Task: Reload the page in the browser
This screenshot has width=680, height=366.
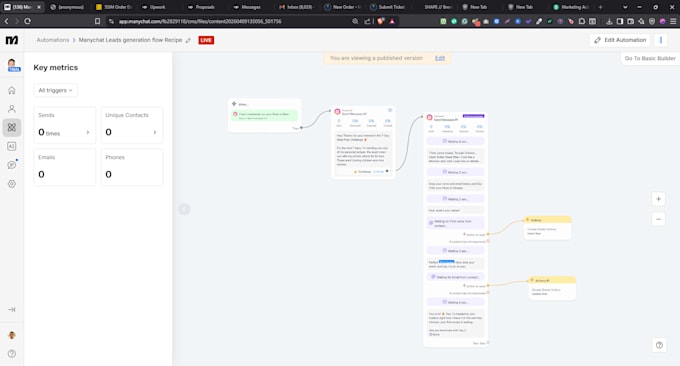Action: tap(27, 21)
